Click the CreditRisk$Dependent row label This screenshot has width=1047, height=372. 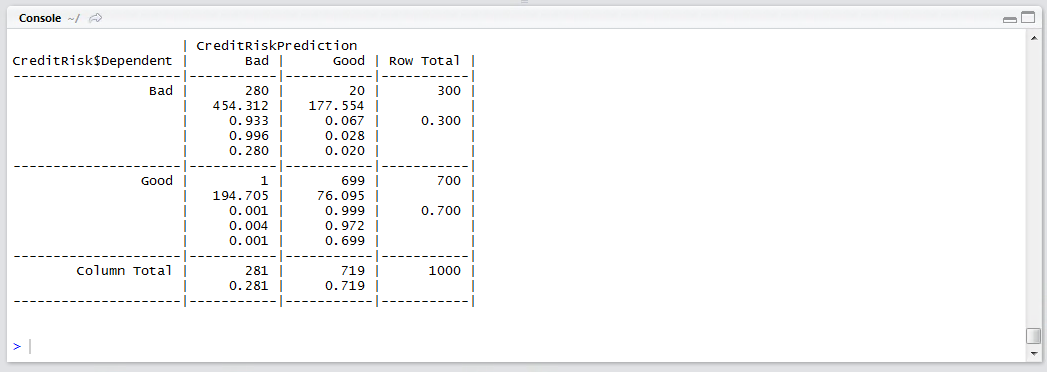92,61
